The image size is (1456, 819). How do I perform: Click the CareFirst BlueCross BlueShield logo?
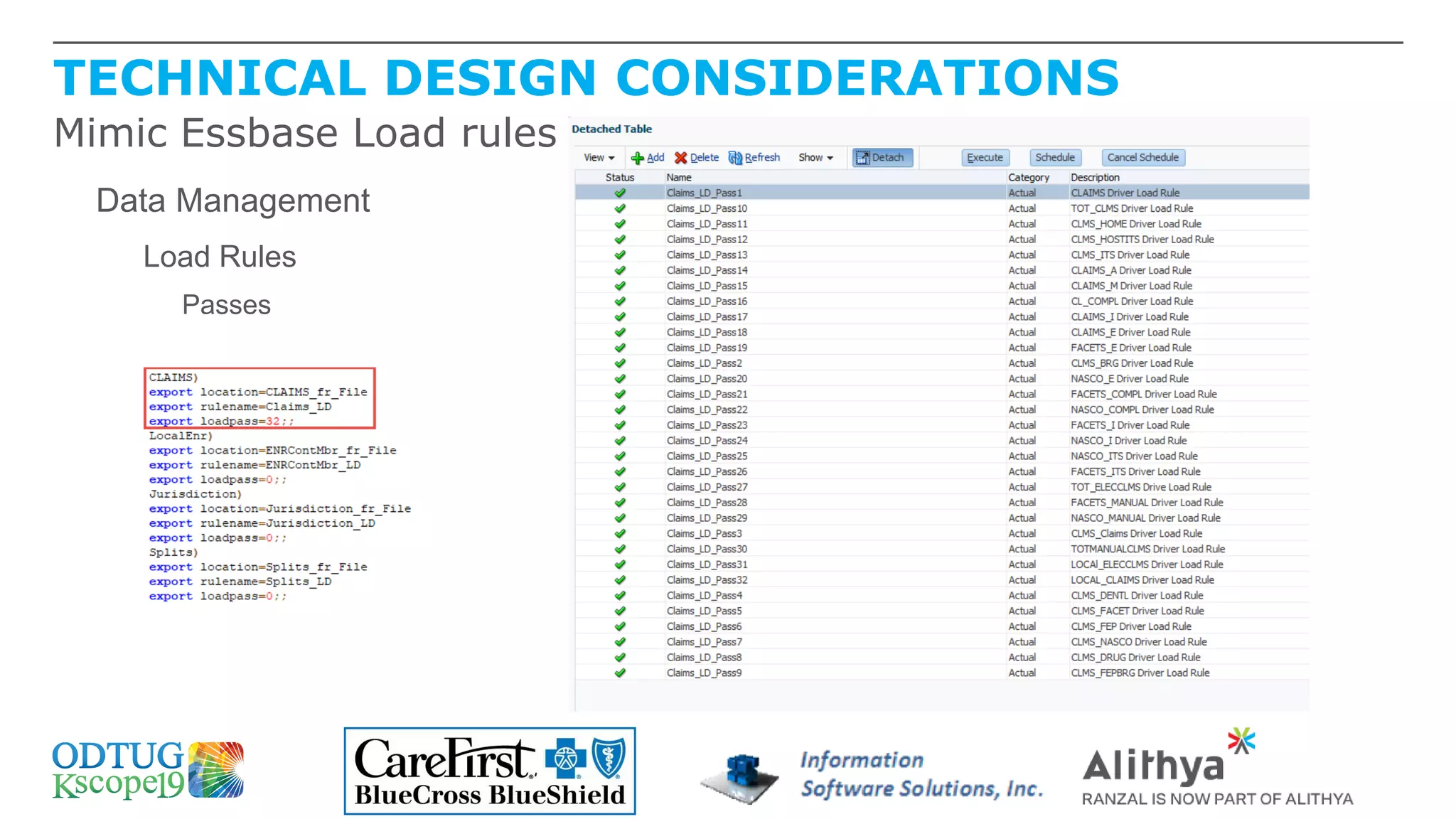[x=490, y=771]
